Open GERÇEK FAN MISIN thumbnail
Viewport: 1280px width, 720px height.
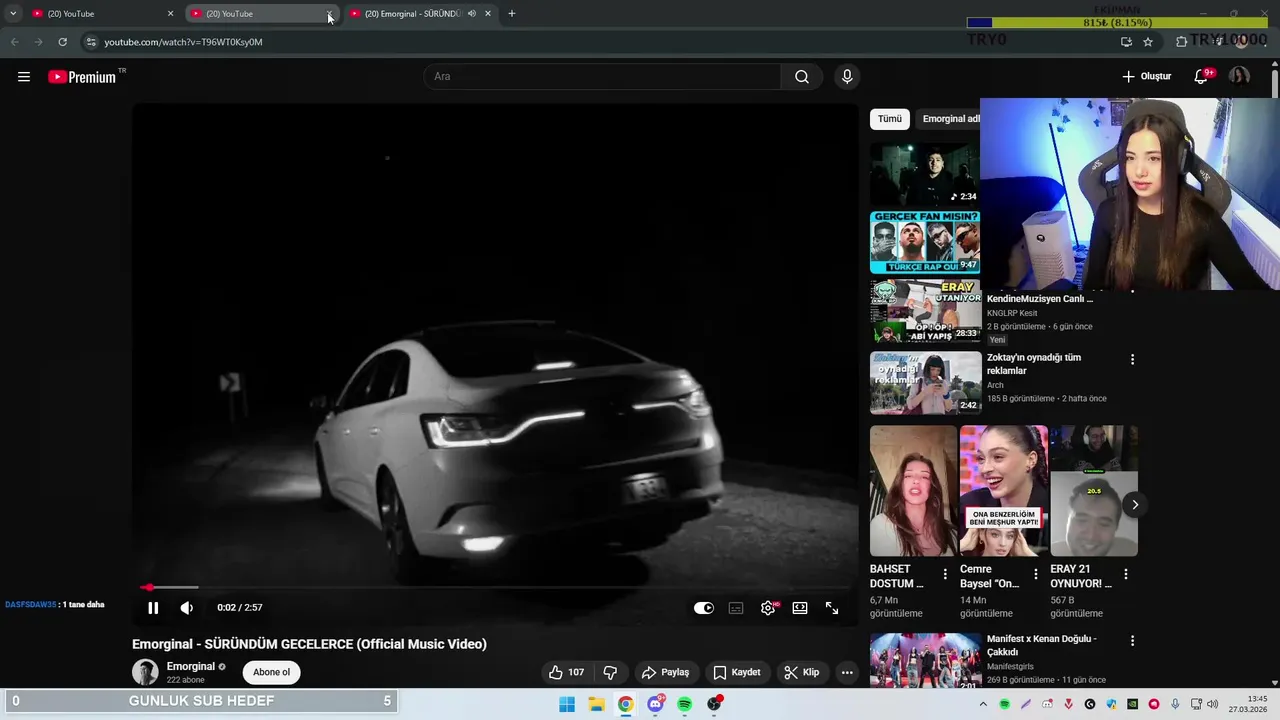(925, 242)
